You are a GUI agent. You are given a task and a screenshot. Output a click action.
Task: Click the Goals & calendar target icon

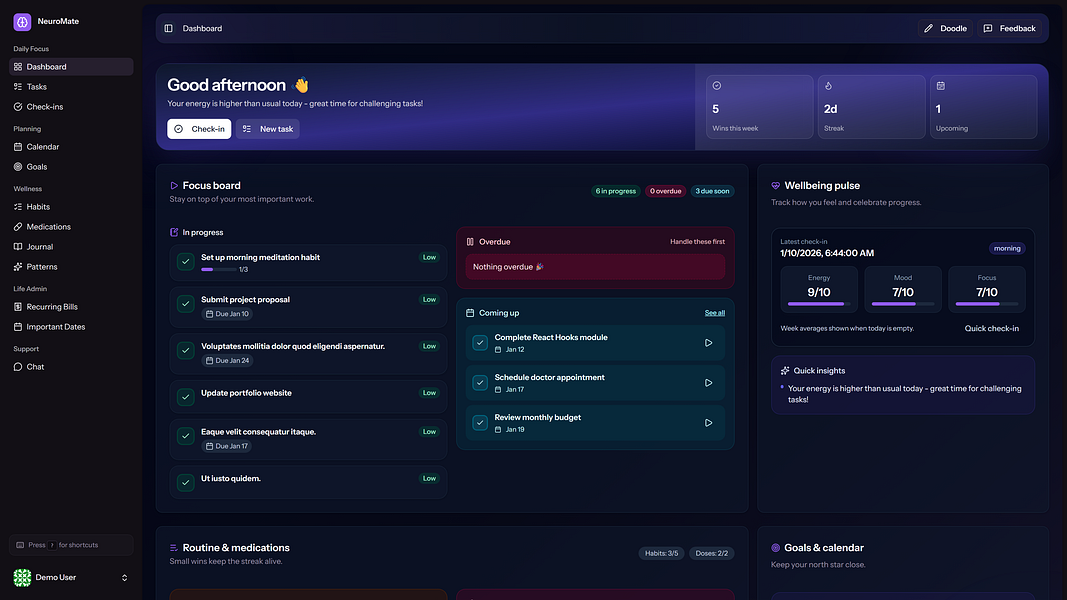(x=776, y=548)
